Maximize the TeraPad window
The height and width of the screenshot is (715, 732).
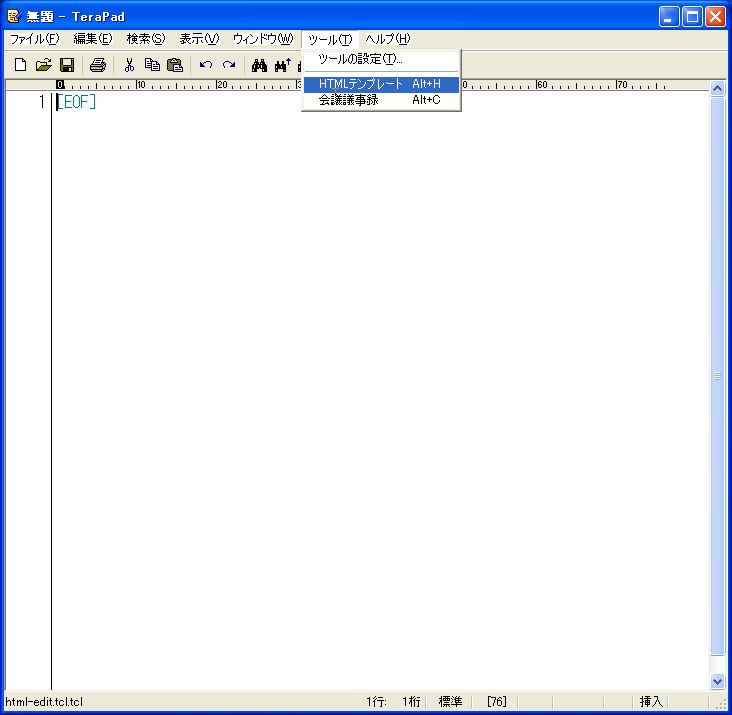(x=692, y=17)
